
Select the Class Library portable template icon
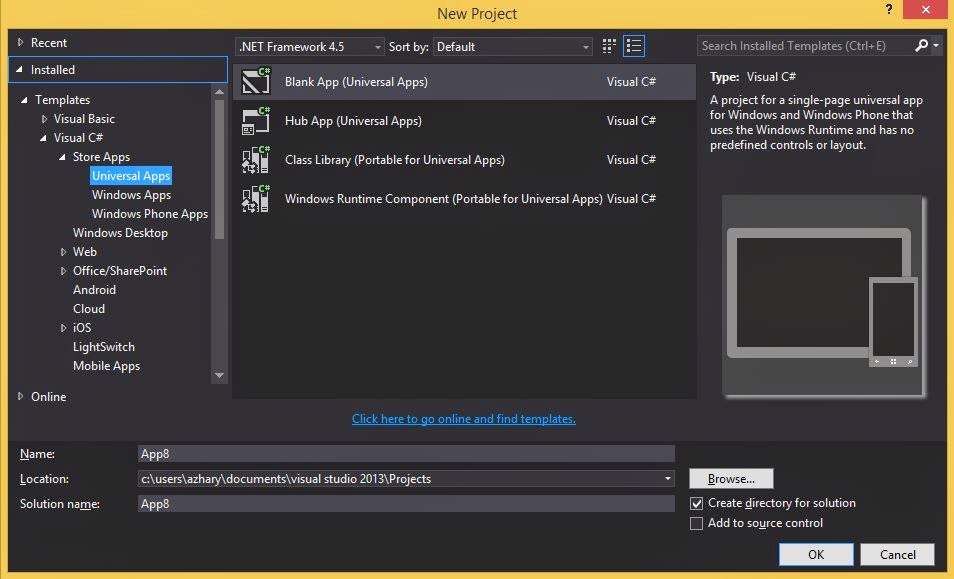click(x=256, y=160)
